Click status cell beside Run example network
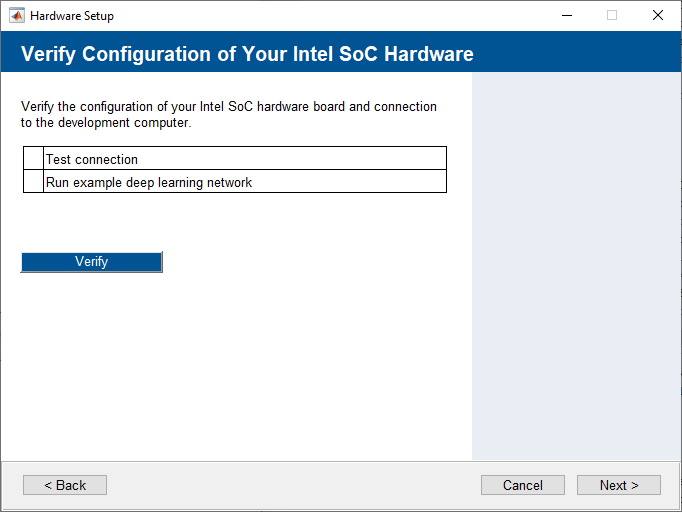682x512 pixels. point(32,182)
